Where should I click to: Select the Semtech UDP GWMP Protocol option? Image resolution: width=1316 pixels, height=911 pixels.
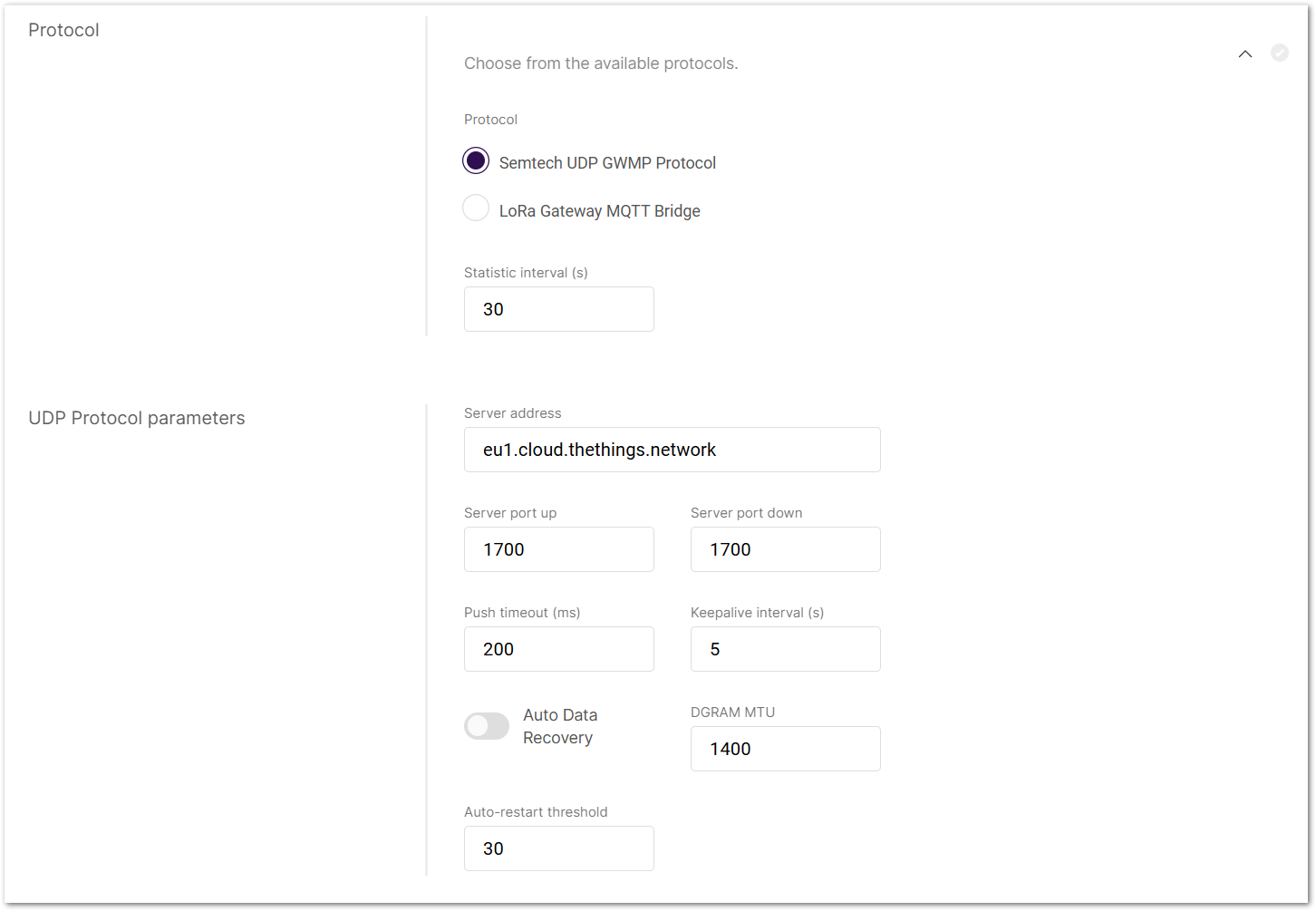[476, 160]
